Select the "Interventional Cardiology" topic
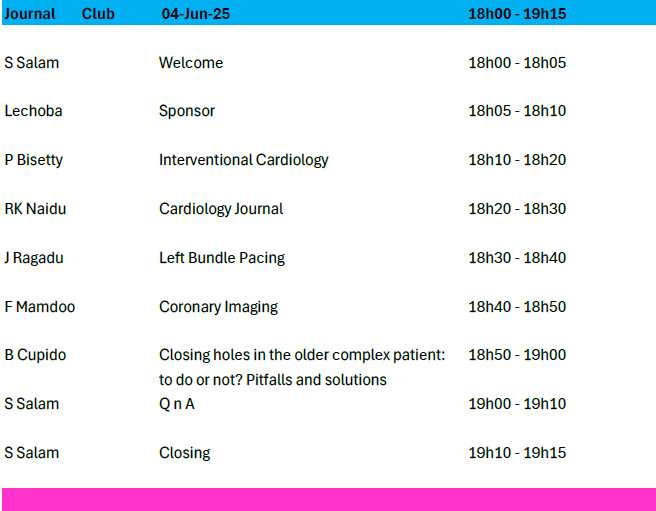Screen dimensions: 656x511 pos(243,160)
